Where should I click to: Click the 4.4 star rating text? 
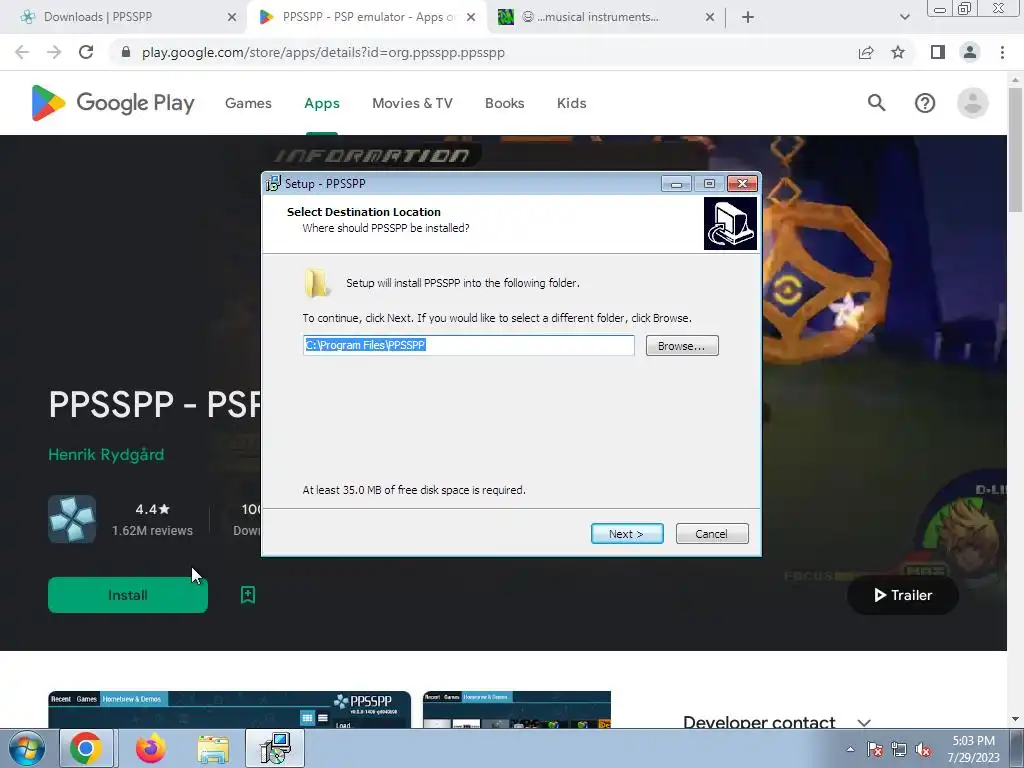[x=152, y=509]
